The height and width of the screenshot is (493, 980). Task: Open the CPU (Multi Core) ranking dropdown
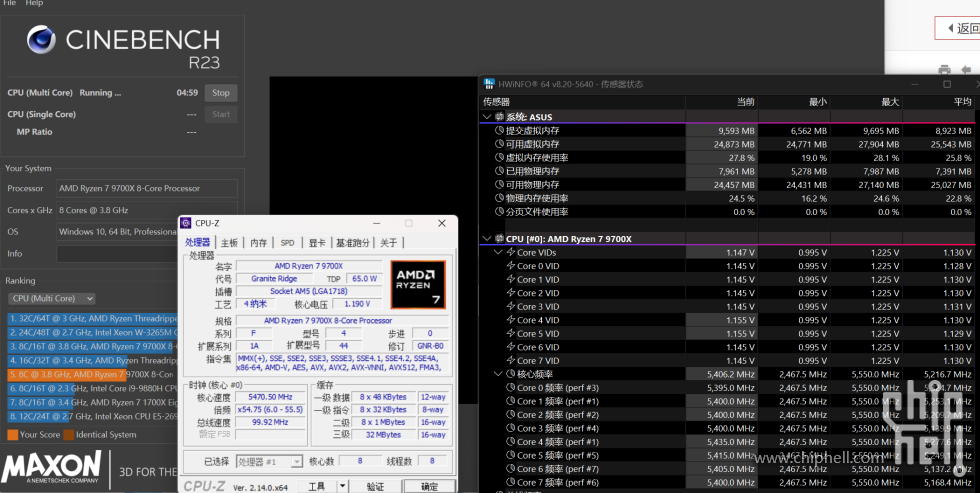coord(52,299)
